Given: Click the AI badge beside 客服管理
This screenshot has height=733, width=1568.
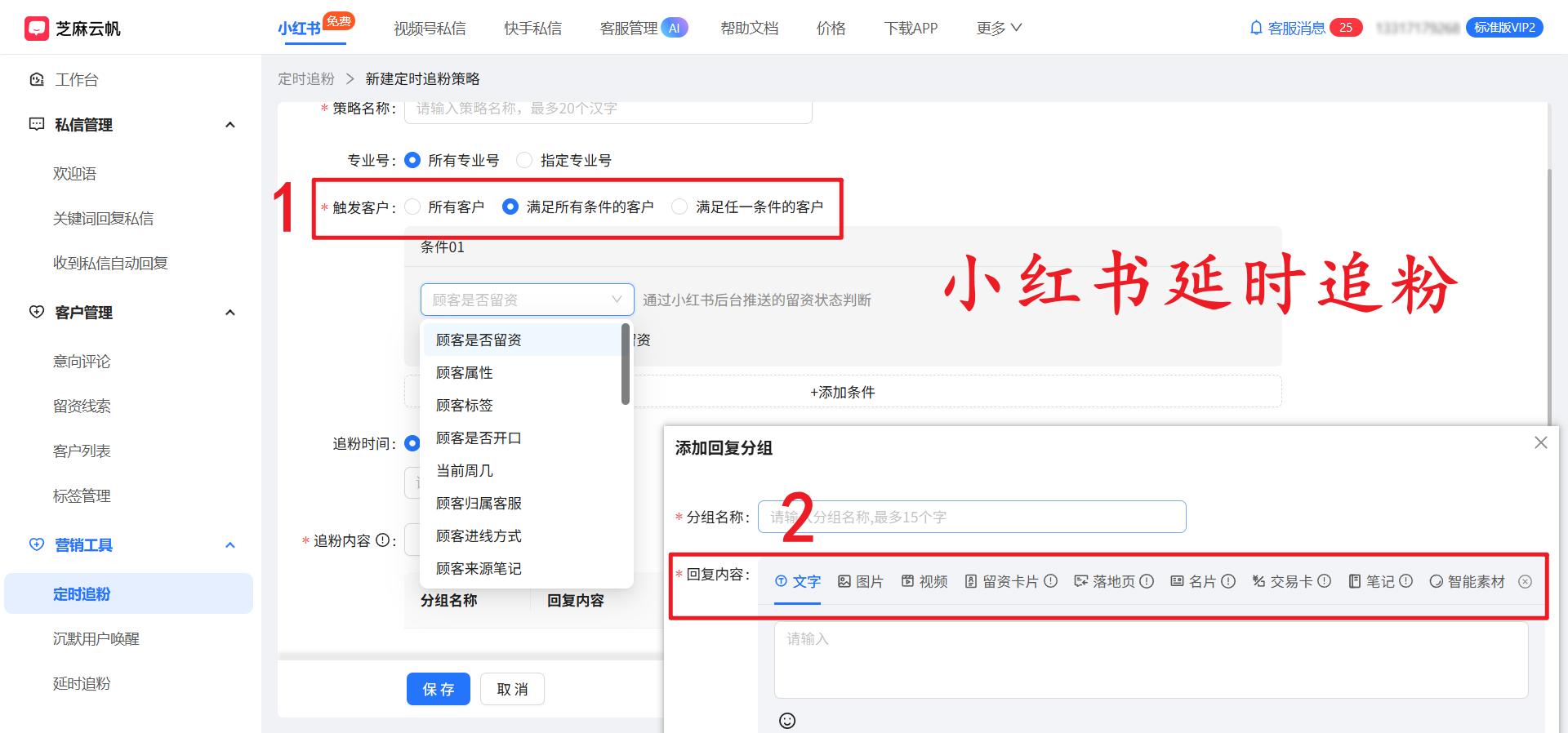Looking at the screenshot, I should tap(674, 28).
